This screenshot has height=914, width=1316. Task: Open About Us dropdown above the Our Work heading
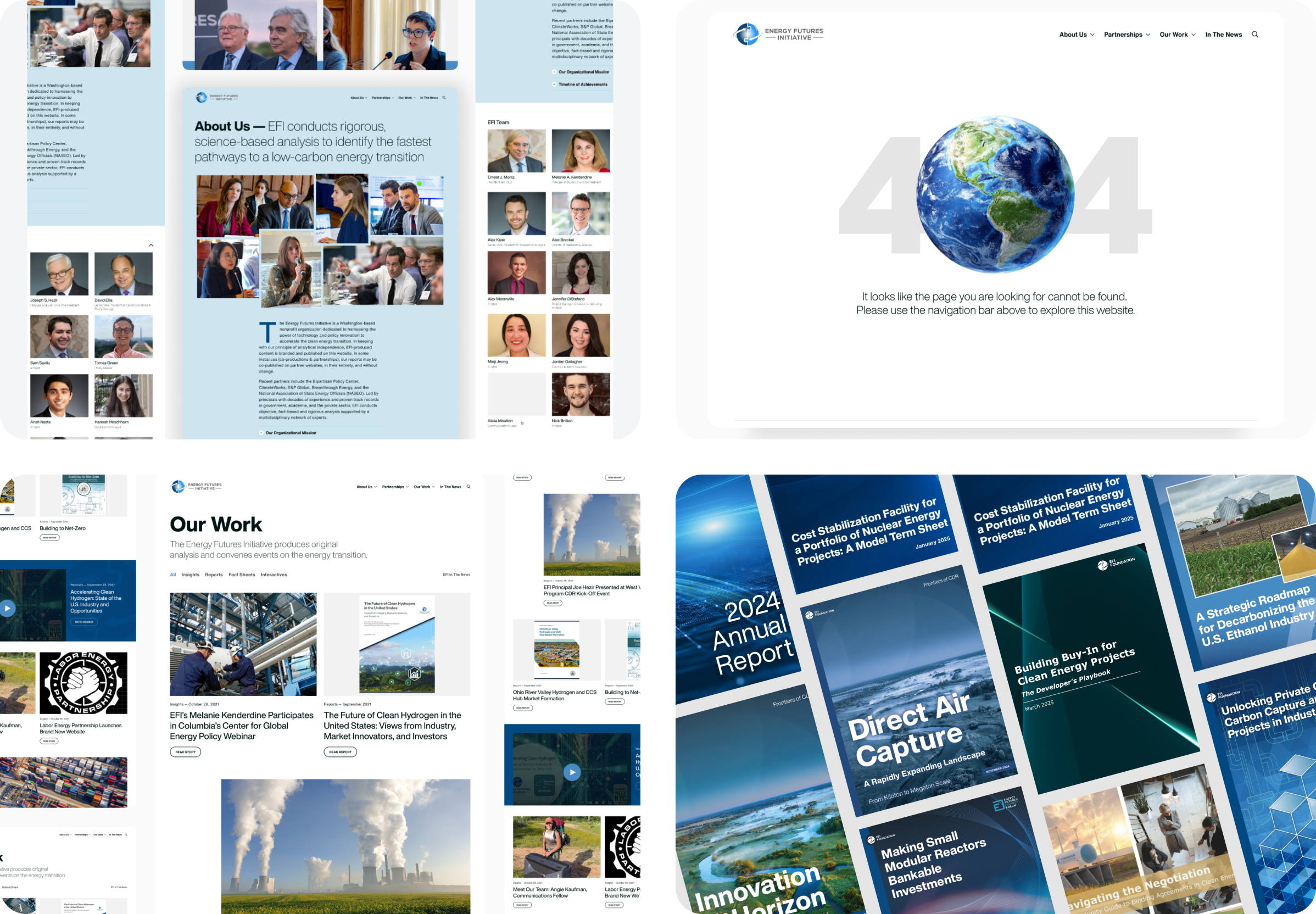tap(366, 487)
